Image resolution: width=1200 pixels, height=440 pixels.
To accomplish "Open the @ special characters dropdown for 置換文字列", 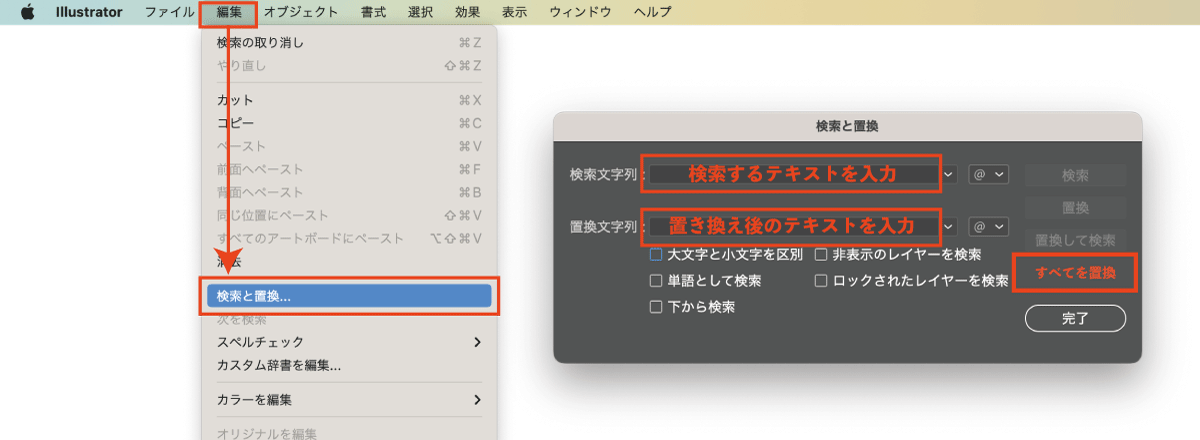I will (x=989, y=227).
